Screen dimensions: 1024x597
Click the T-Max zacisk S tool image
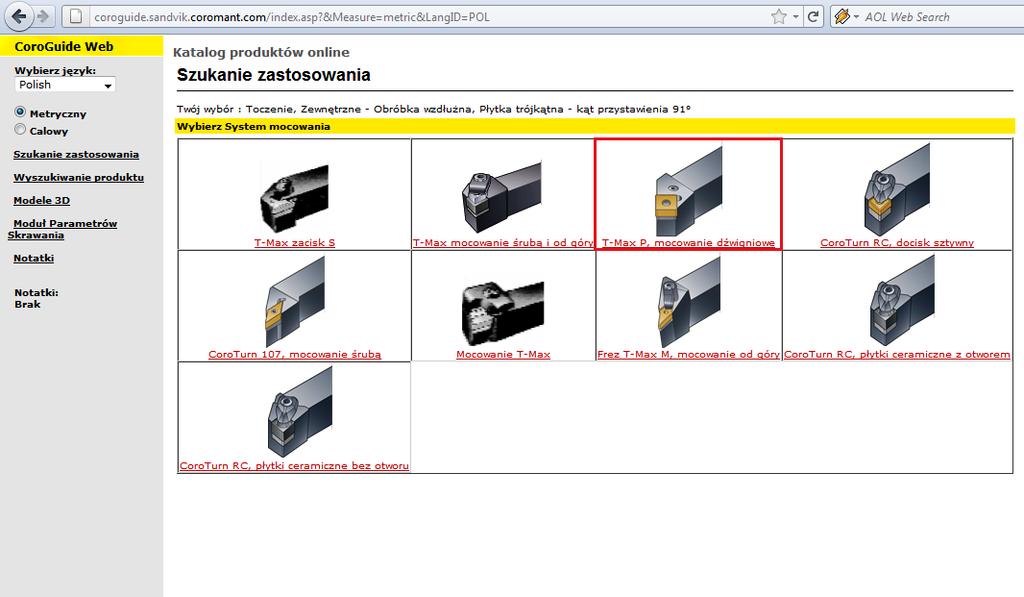coord(294,198)
